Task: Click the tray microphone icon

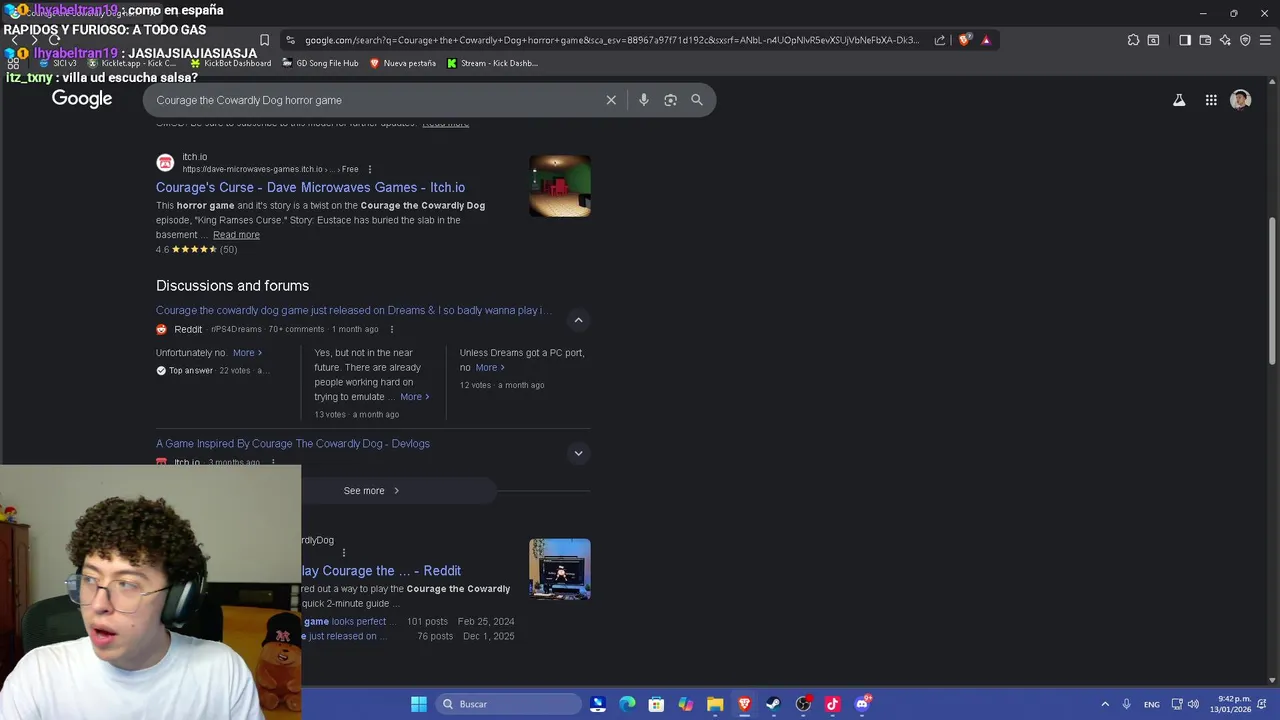Action: [1126, 704]
